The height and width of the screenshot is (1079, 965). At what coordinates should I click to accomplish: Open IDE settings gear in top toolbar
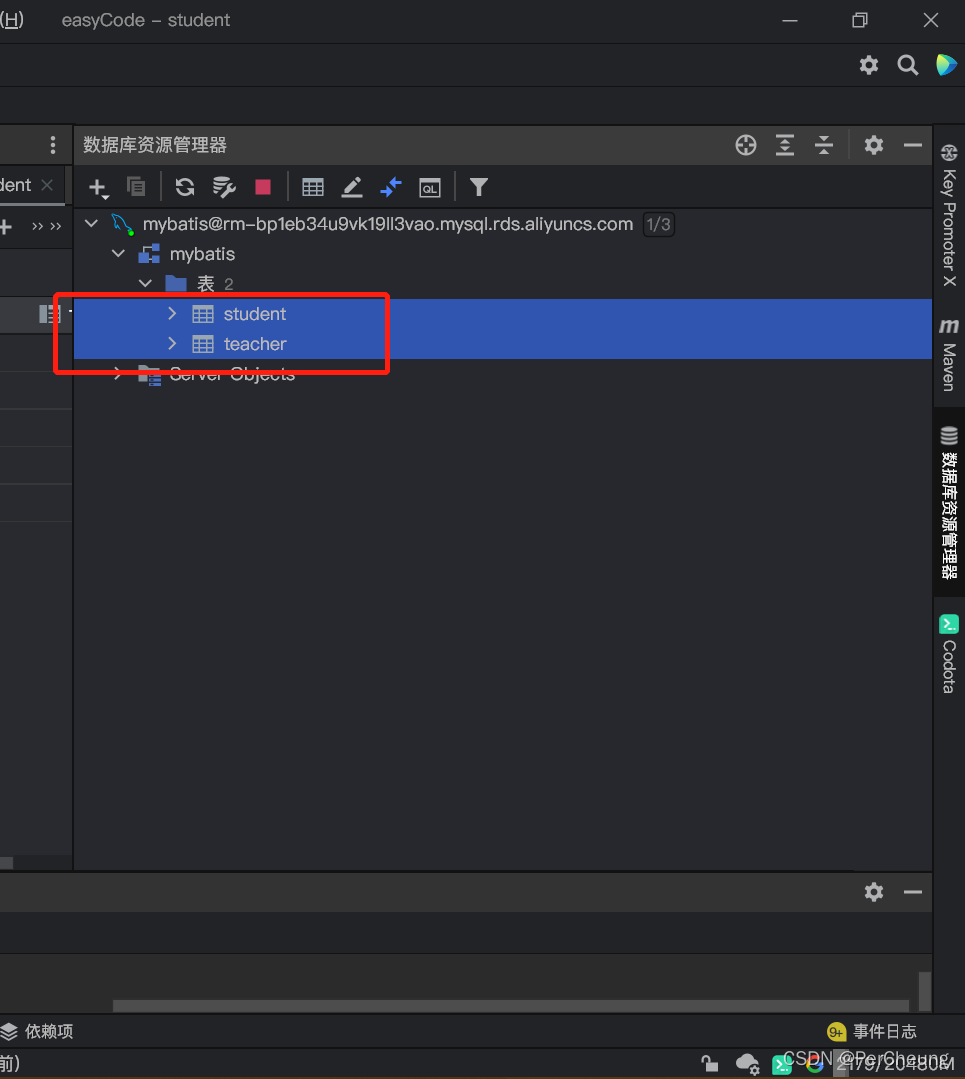869,65
